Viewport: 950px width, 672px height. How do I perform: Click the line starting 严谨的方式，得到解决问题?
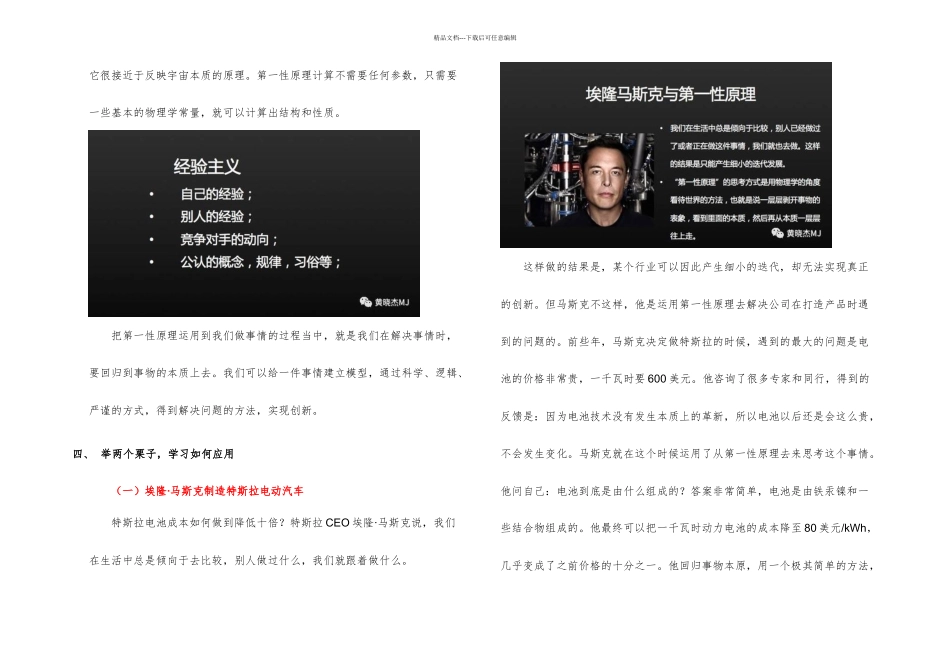tap(205, 411)
